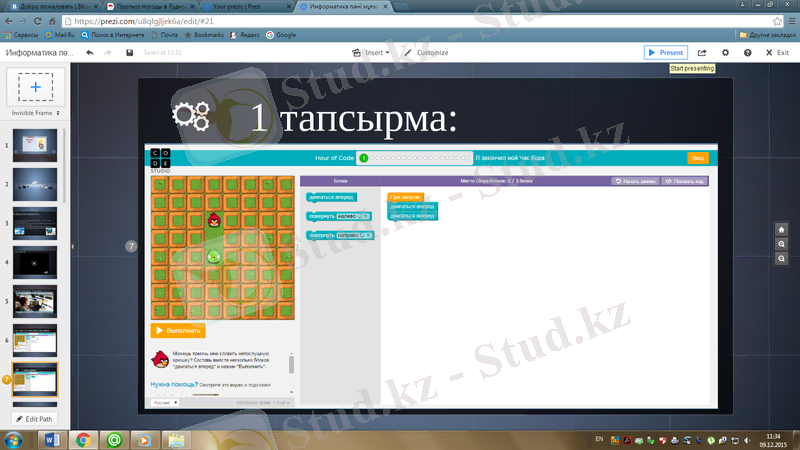Zoom in using the canvas magnifier

pyautogui.click(x=781, y=244)
